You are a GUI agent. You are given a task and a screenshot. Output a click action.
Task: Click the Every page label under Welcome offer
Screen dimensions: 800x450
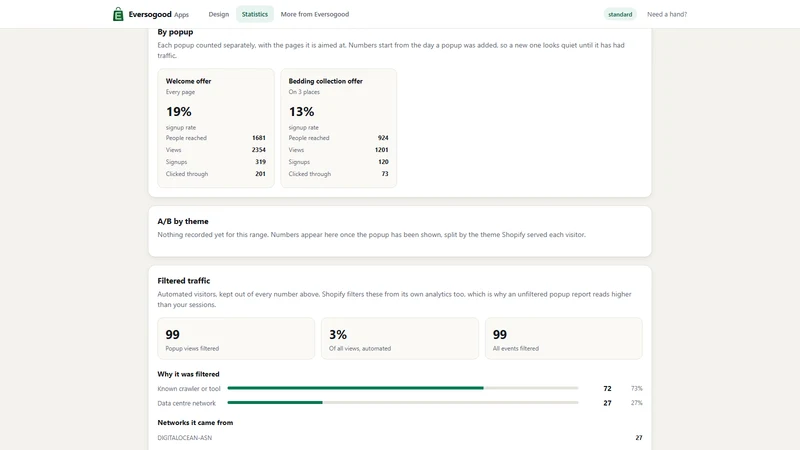coord(180,92)
